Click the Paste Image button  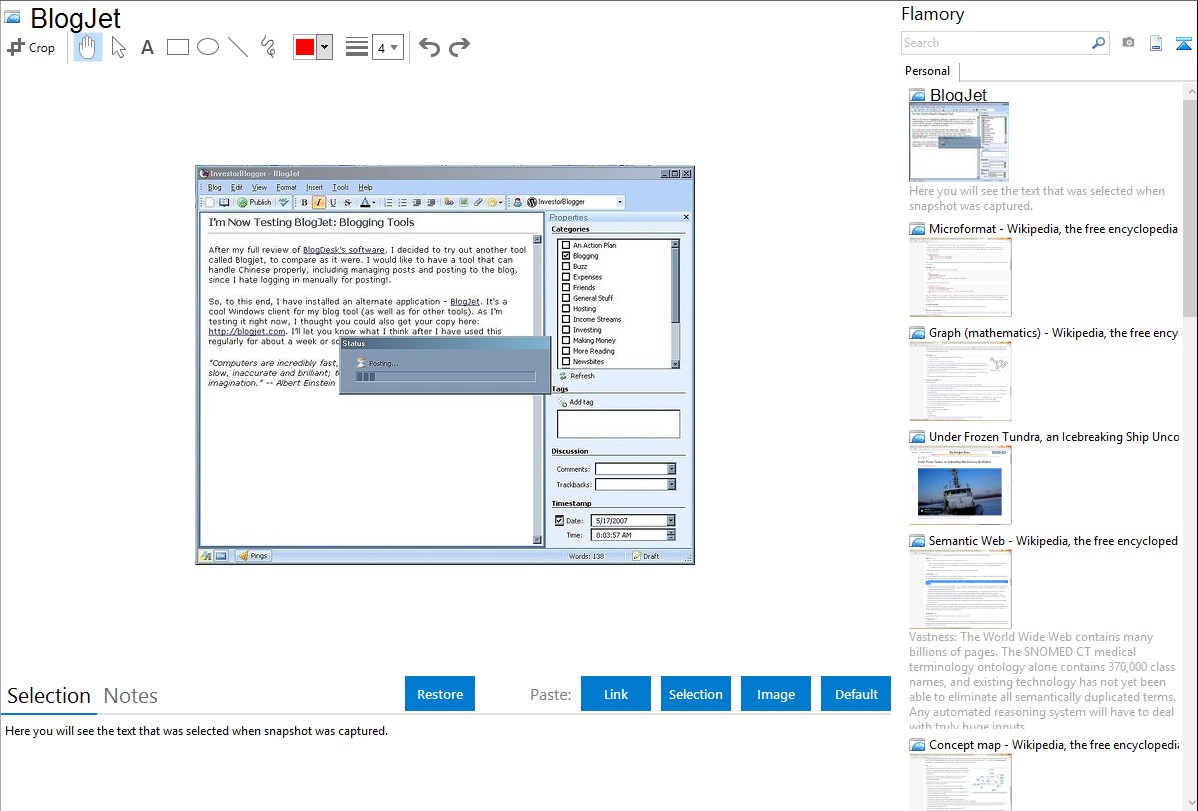pos(776,694)
